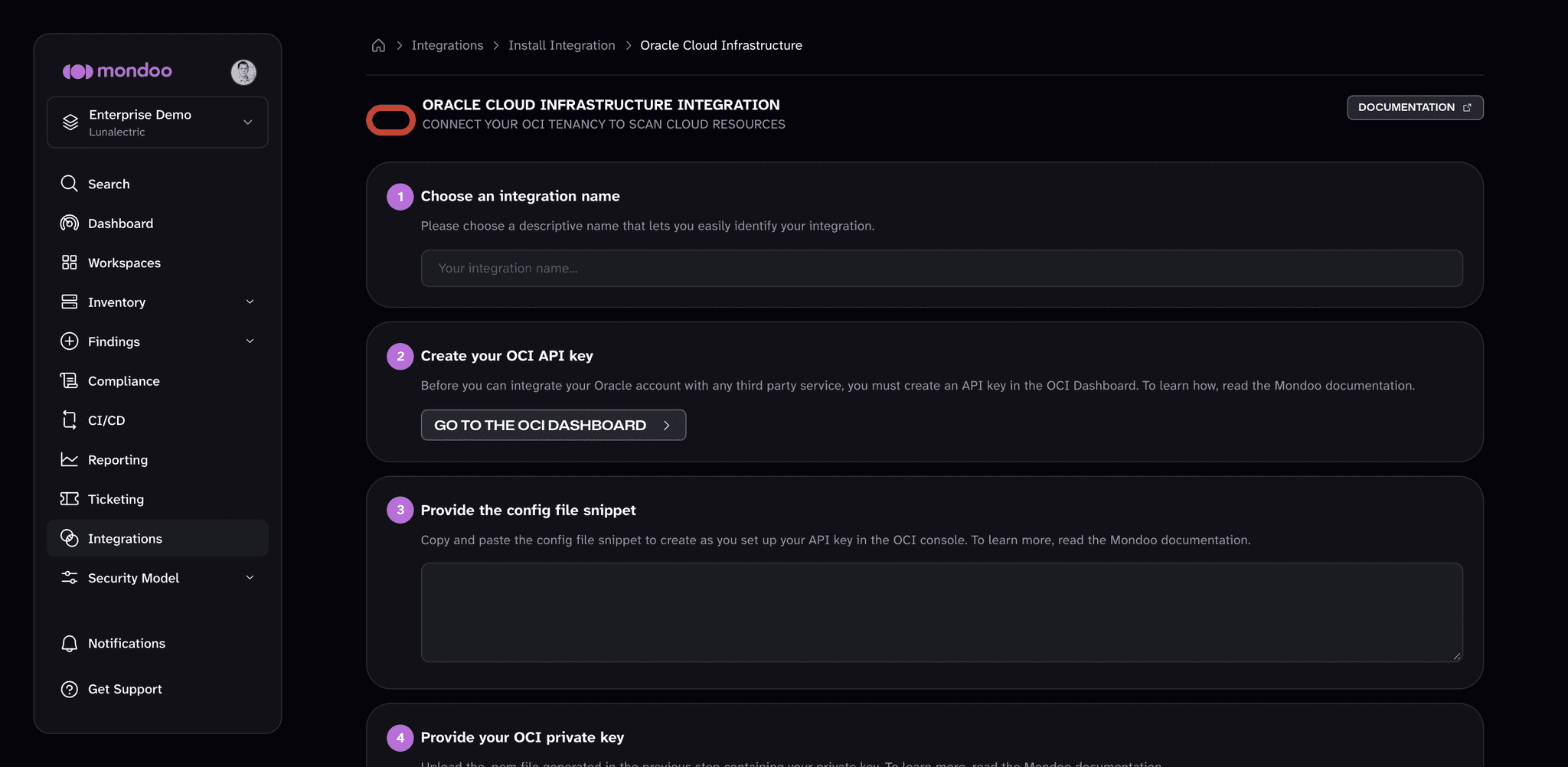The image size is (1568, 767).
Task: Open Dashboard via its gauge icon
Action: [69, 223]
